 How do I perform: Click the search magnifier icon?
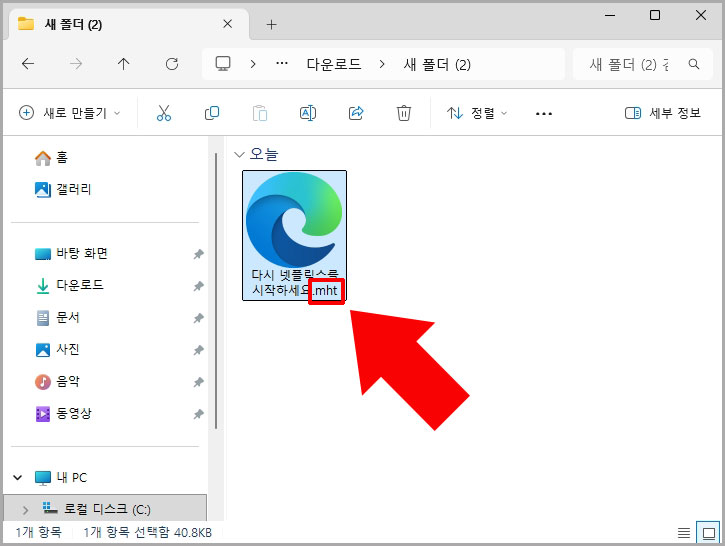[x=694, y=64]
